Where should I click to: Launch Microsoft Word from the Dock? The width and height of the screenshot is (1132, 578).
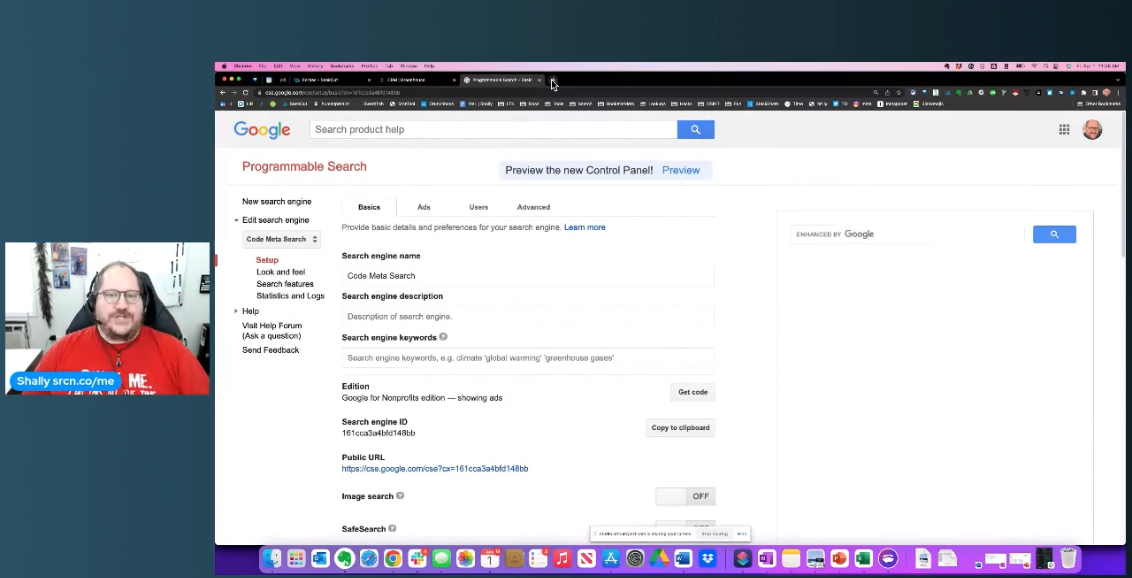[x=683, y=559]
